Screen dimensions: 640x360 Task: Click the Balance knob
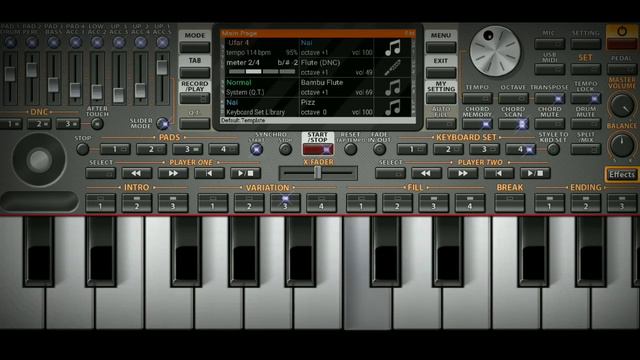(x=622, y=145)
